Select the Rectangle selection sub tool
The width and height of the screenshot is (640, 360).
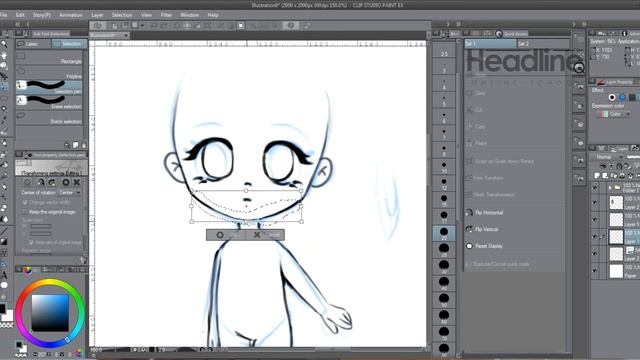pos(49,58)
